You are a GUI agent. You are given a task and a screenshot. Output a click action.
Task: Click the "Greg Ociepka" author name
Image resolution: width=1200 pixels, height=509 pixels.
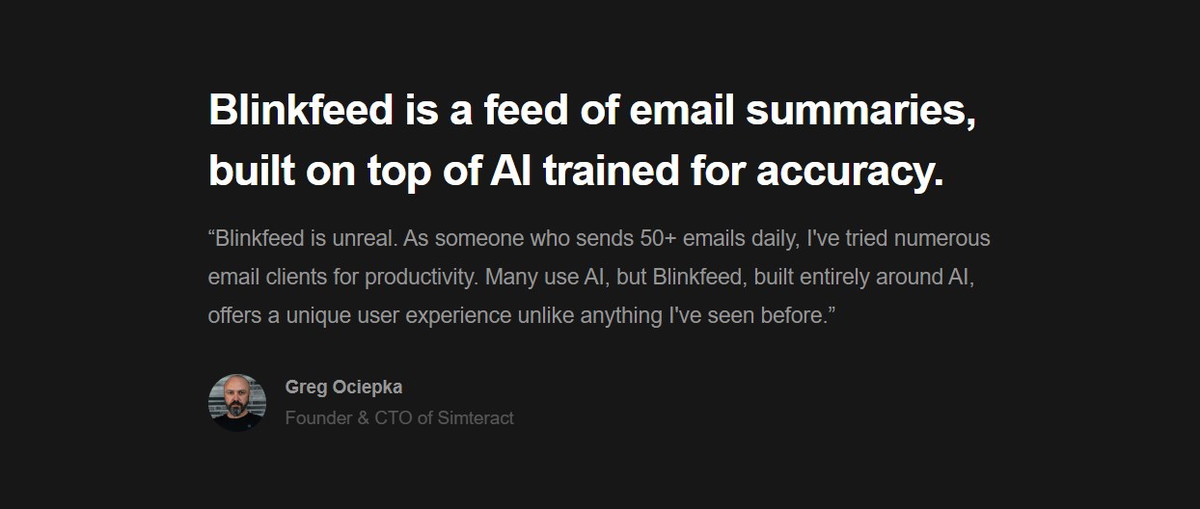tap(344, 387)
